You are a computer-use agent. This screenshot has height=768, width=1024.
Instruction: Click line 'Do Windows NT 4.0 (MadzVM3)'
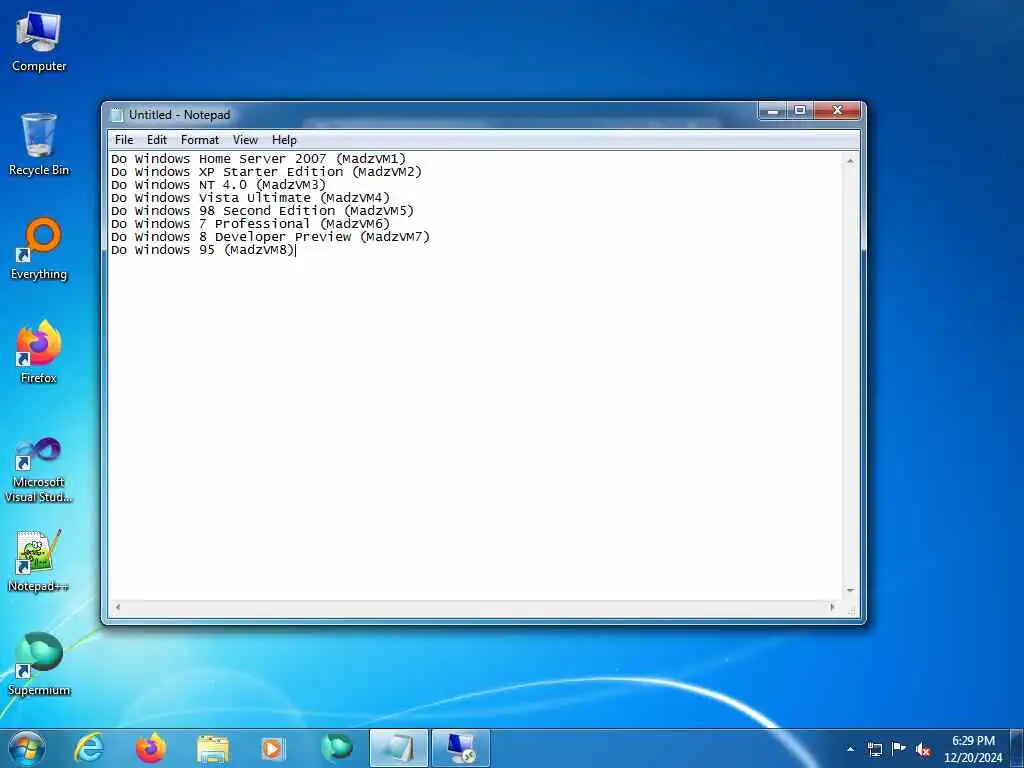(x=218, y=185)
